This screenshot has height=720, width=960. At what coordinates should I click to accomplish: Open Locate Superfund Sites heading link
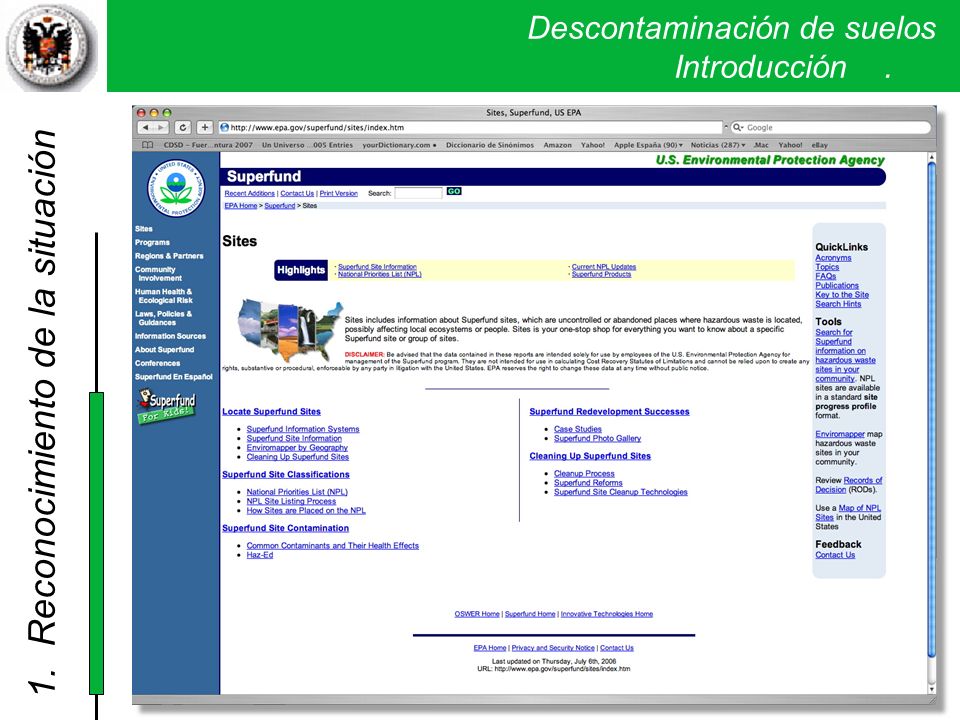tap(271, 411)
